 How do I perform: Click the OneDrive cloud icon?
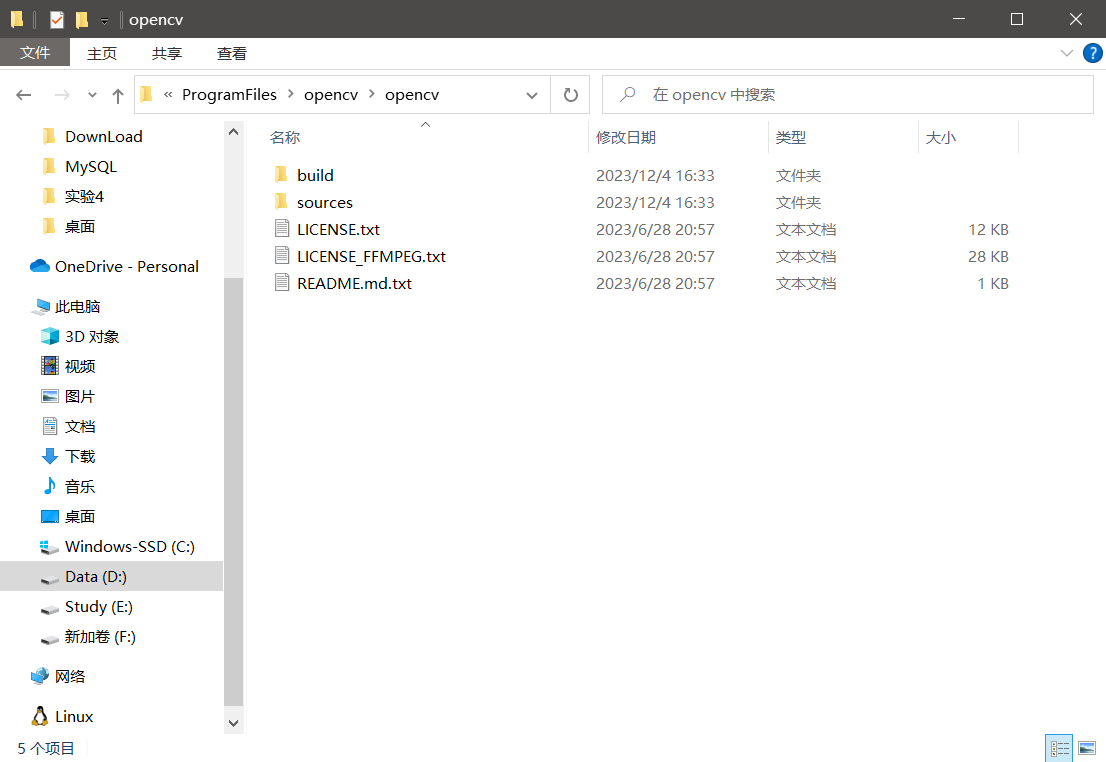[x=40, y=266]
